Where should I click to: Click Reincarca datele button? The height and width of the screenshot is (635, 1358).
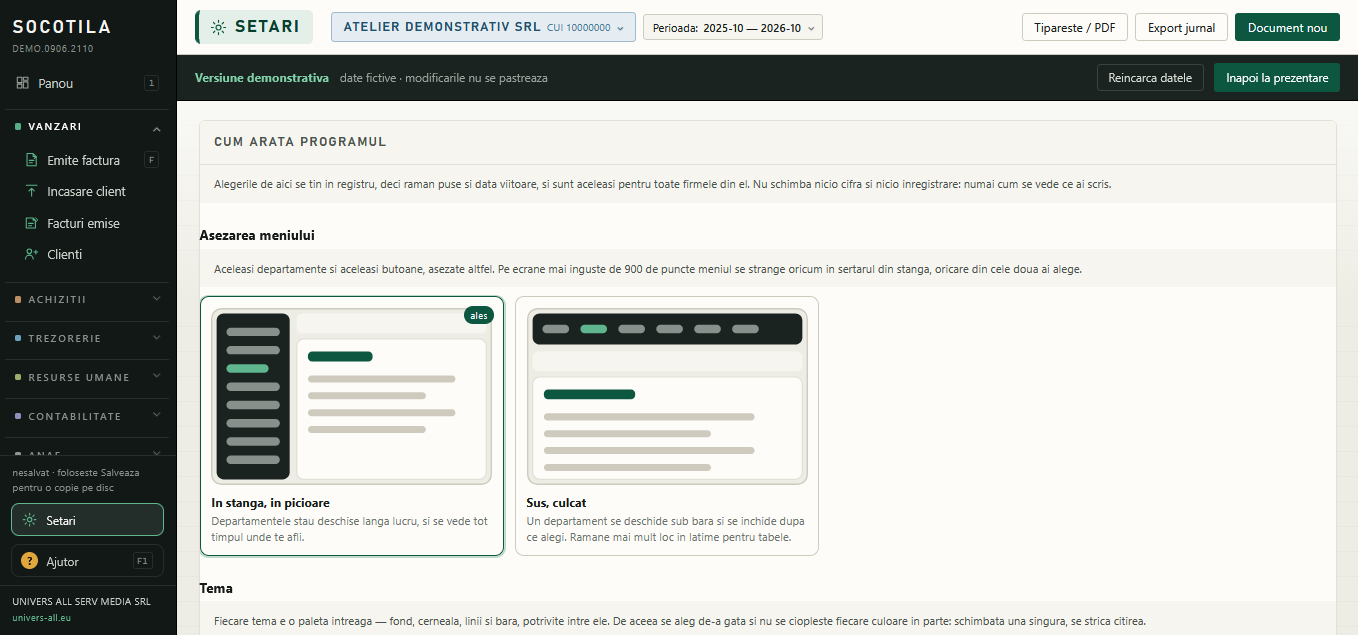click(1151, 78)
